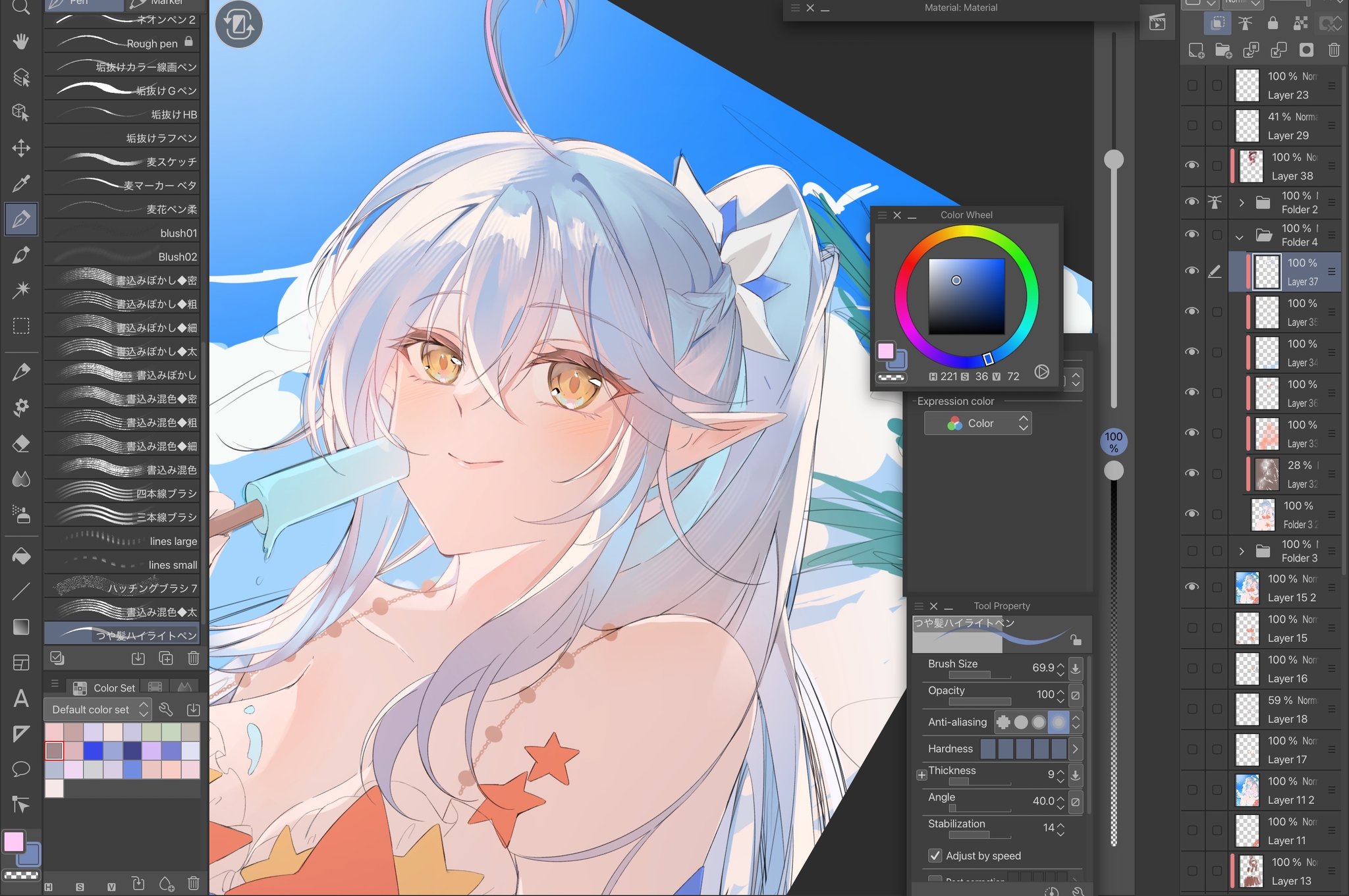Open the Expression color dropdown

977,423
